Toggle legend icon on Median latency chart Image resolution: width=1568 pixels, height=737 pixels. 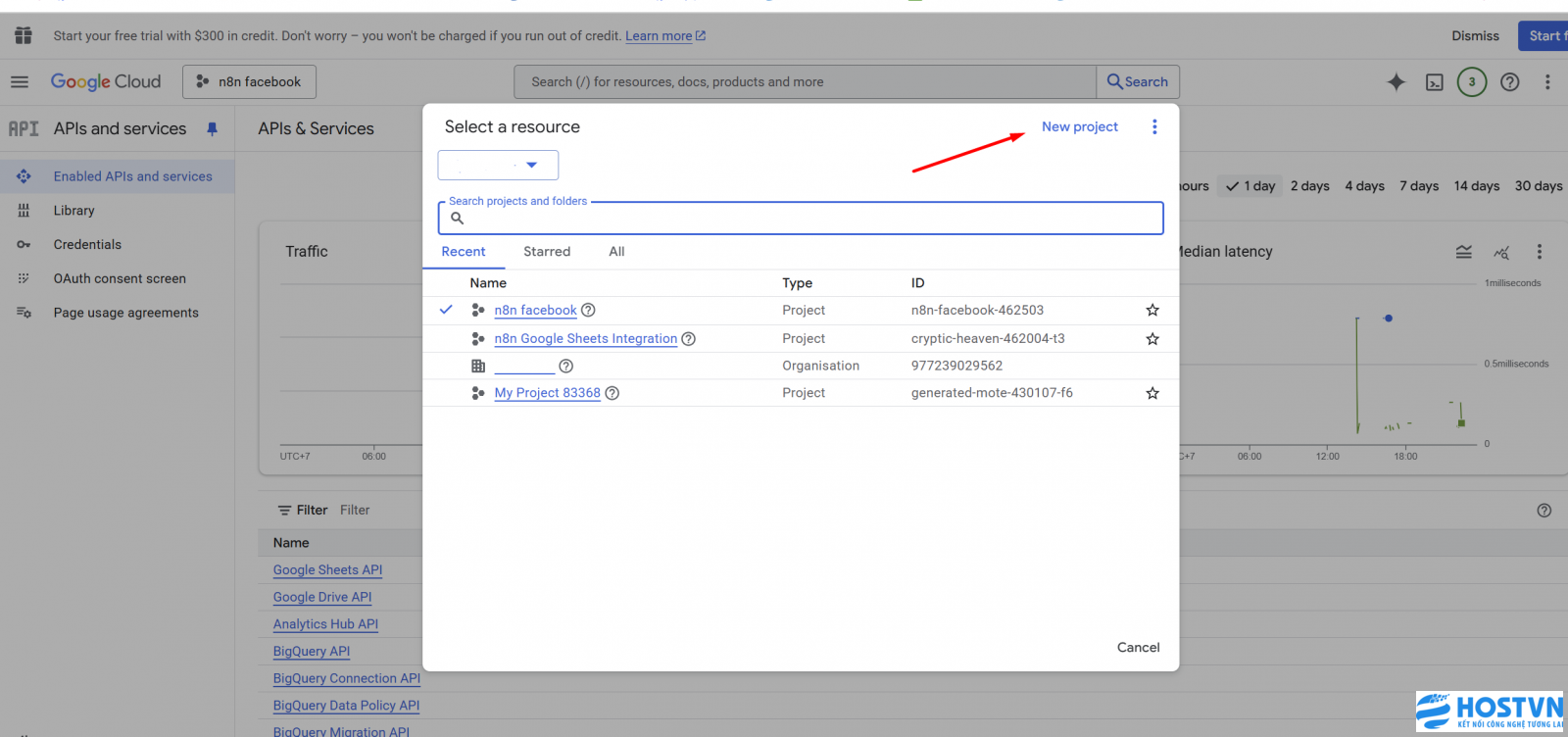point(1464,252)
